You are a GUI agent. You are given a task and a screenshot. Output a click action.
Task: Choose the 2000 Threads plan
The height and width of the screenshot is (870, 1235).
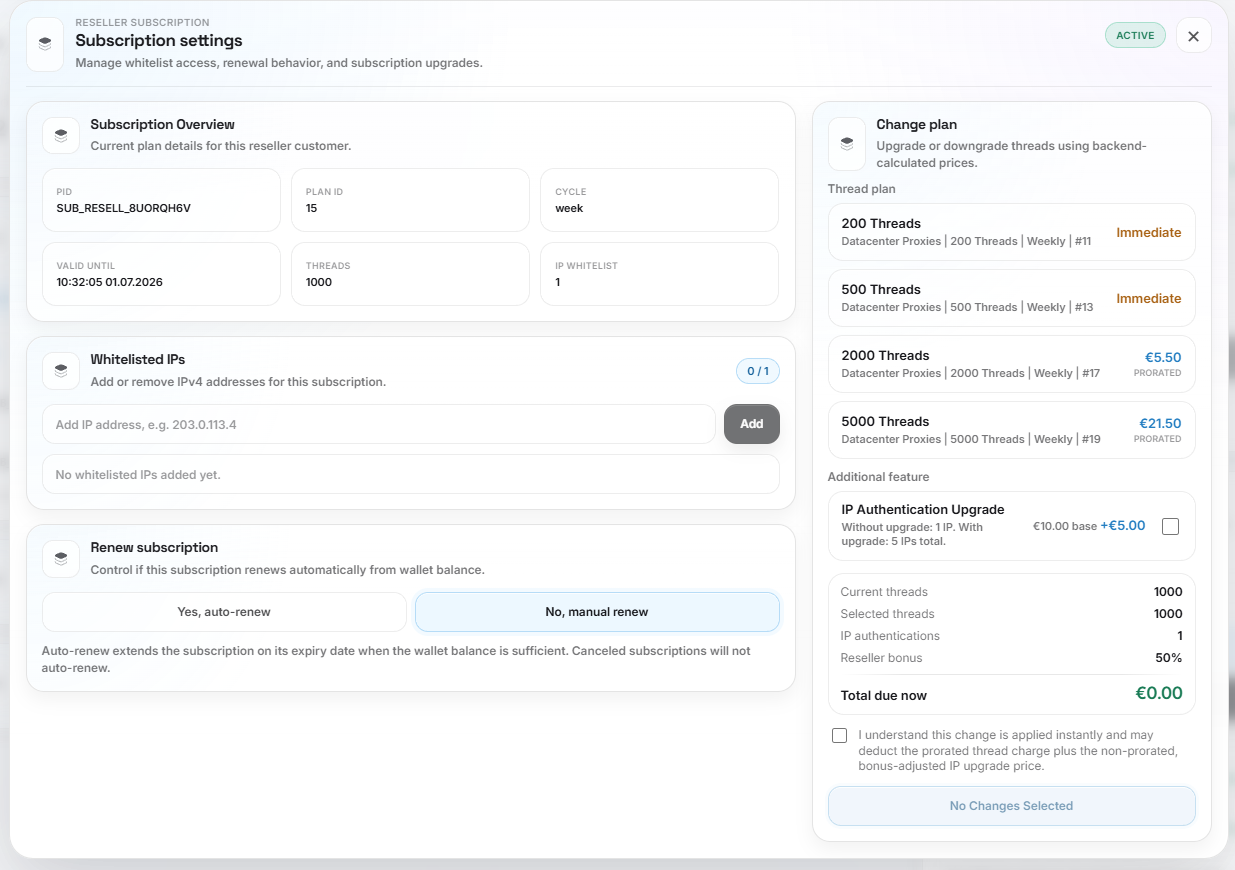click(x=1011, y=364)
